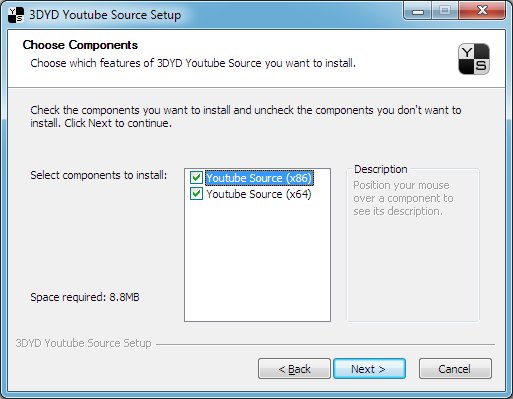Go back with the < Back button
The height and width of the screenshot is (399, 513).
294,369
